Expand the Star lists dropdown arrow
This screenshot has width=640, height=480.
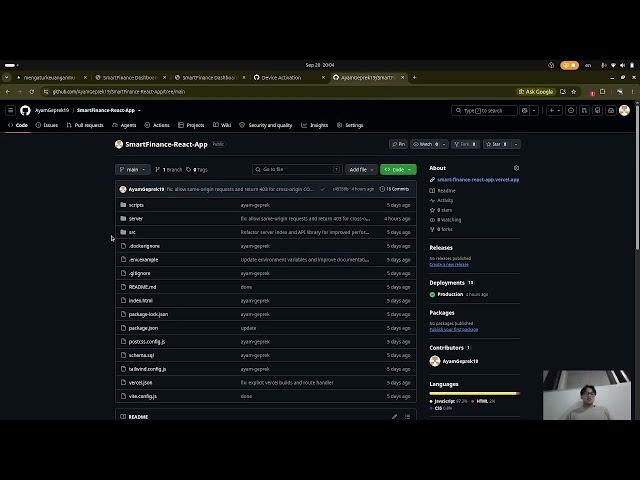pos(516,144)
